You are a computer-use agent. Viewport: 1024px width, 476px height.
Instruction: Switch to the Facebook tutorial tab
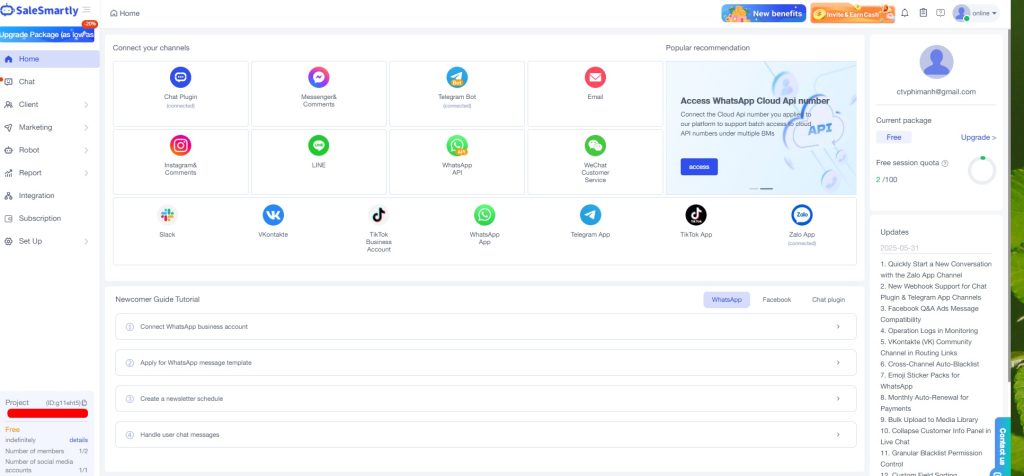coord(776,300)
